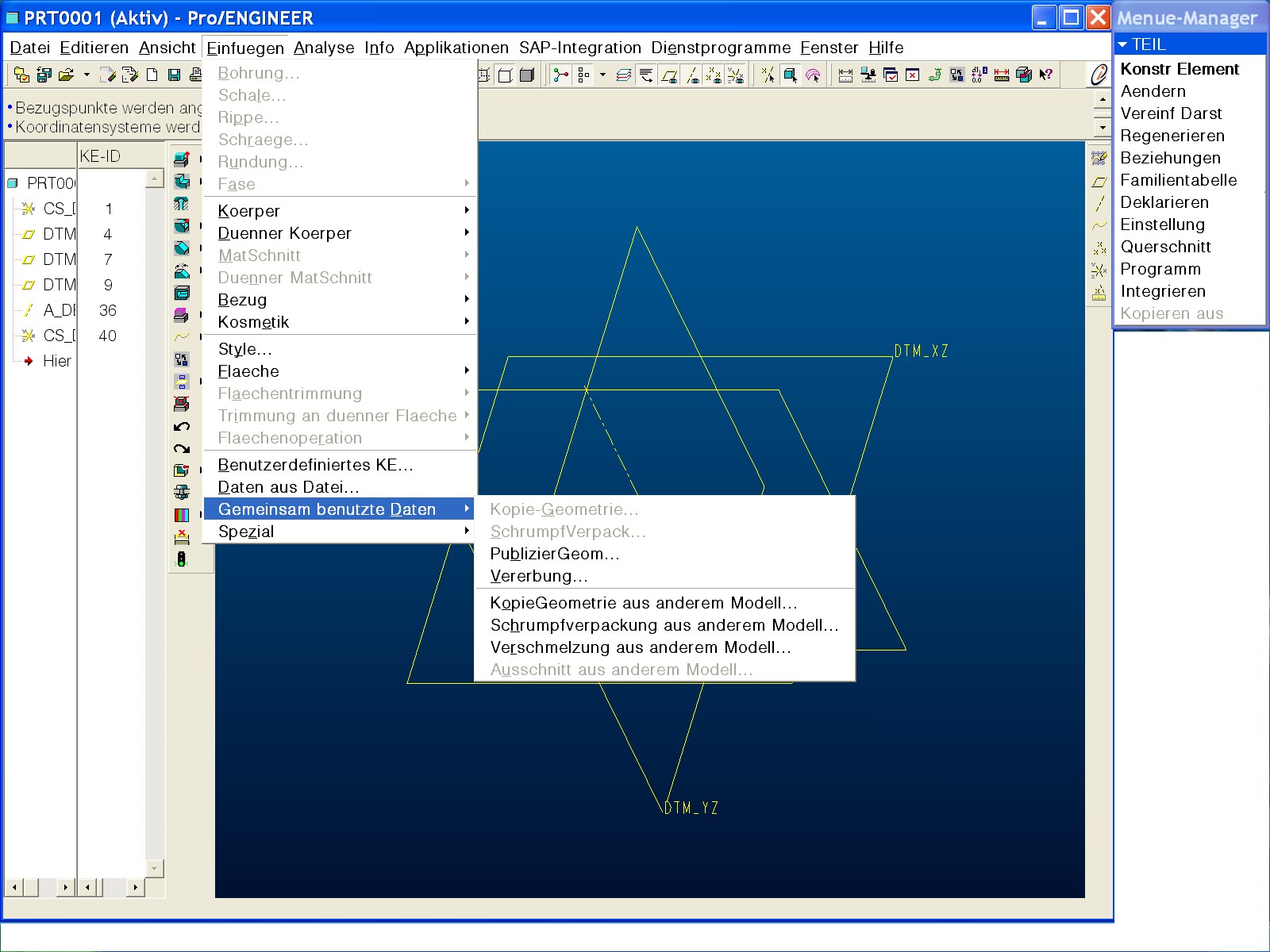Toggle datum planes display icon

tap(669, 75)
